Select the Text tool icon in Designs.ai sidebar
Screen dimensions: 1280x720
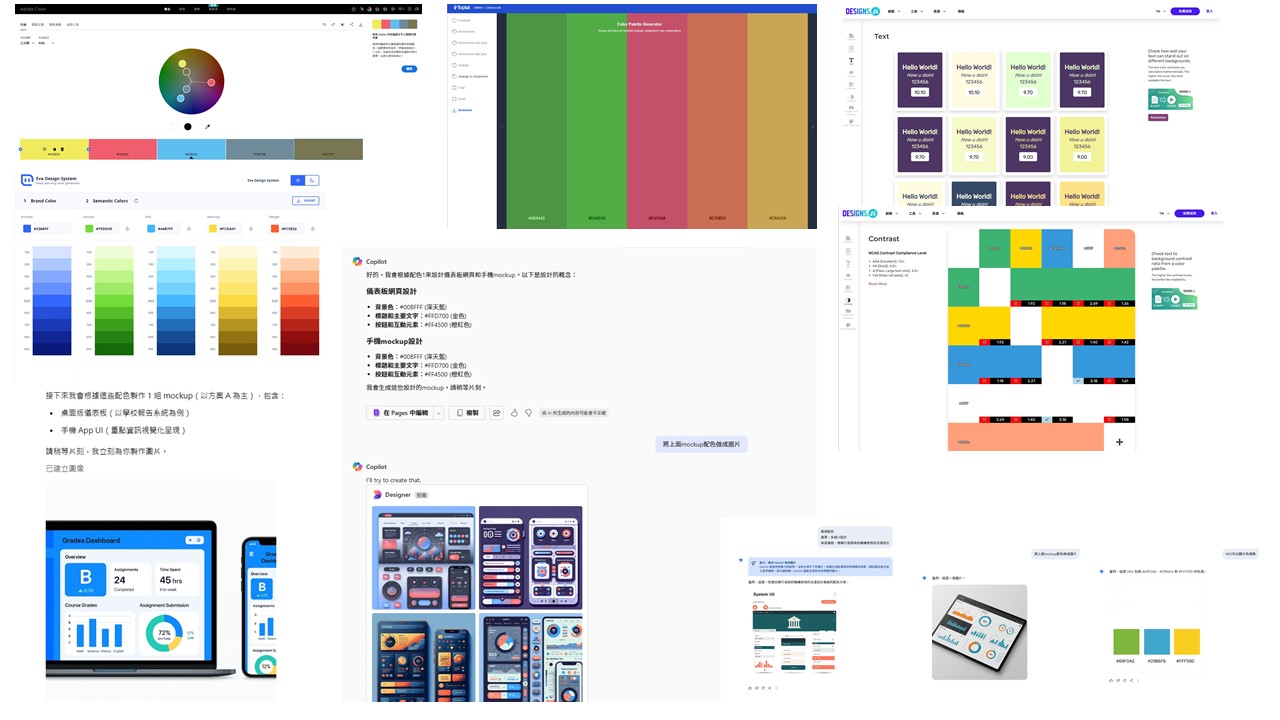coord(851,61)
